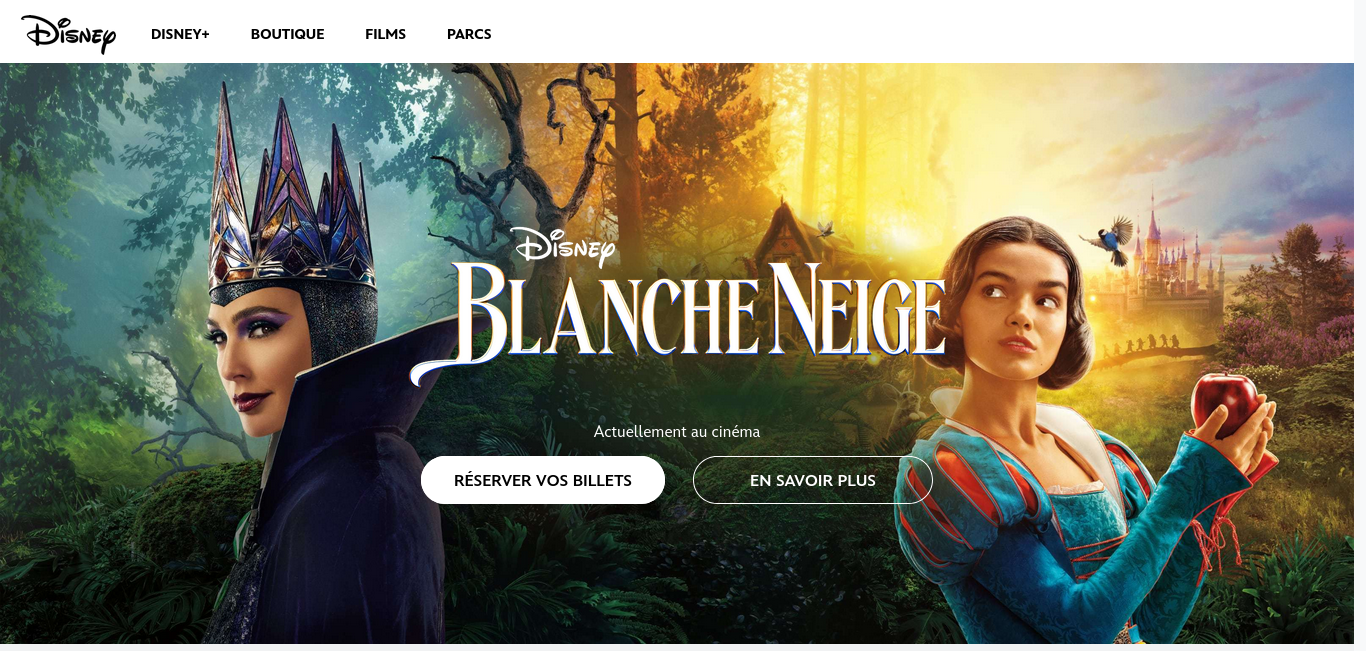Open the DISNEY+ navigation item
1366x651 pixels.
tap(180, 34)
